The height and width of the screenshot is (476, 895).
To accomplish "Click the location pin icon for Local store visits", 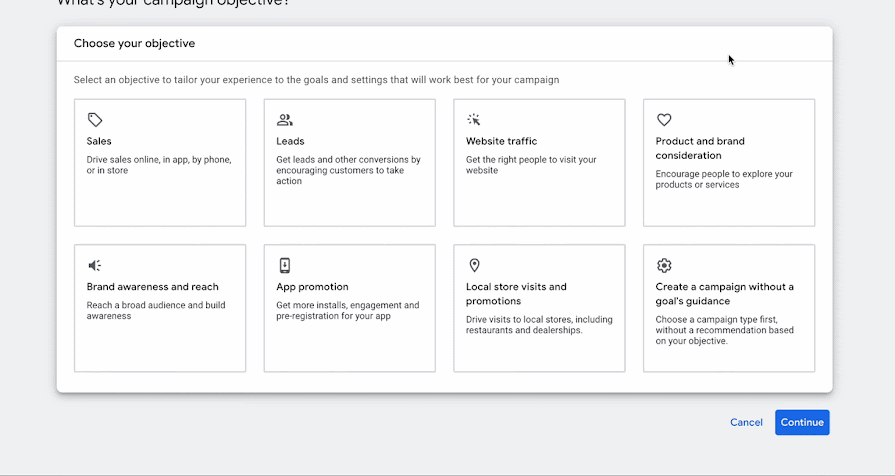I will coord(474,265).
